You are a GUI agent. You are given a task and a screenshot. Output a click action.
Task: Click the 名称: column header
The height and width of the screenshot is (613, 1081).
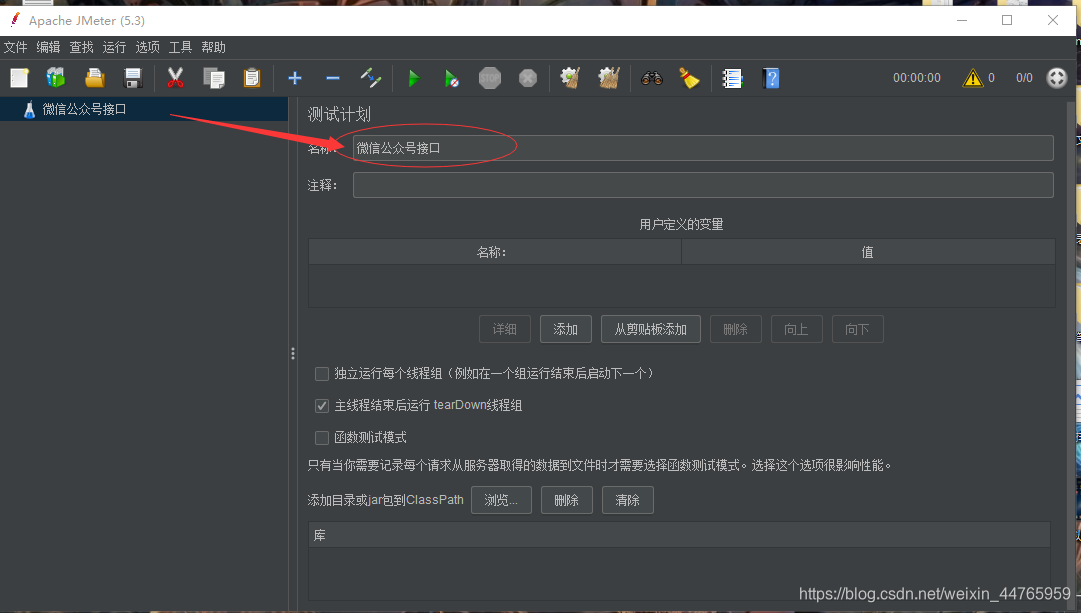point(494,252)
